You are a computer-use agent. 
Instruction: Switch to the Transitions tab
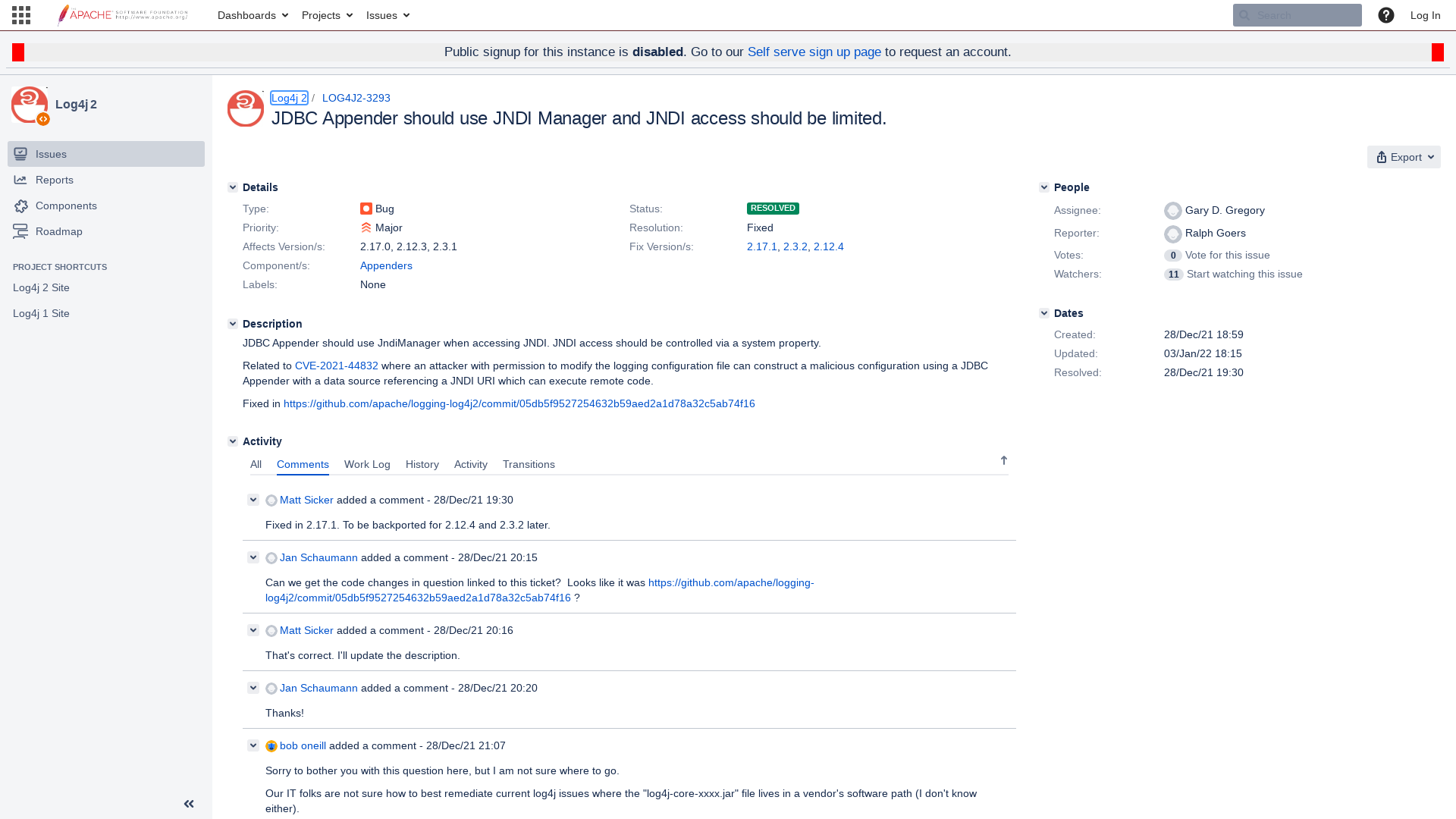[529, 464]
